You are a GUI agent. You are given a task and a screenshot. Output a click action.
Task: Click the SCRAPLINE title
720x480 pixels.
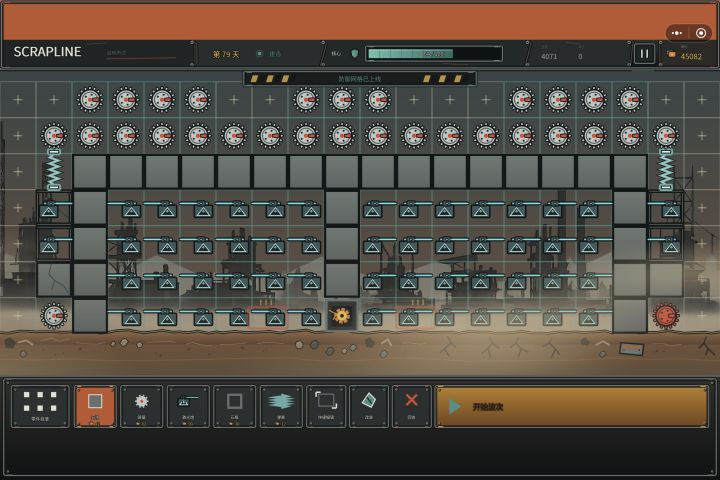pyautogui.click(x=47, y=52)
